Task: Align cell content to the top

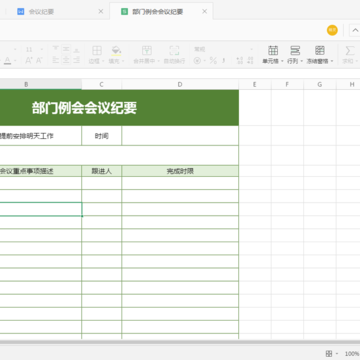Action: pyautogui.click(x=56, y=49)
